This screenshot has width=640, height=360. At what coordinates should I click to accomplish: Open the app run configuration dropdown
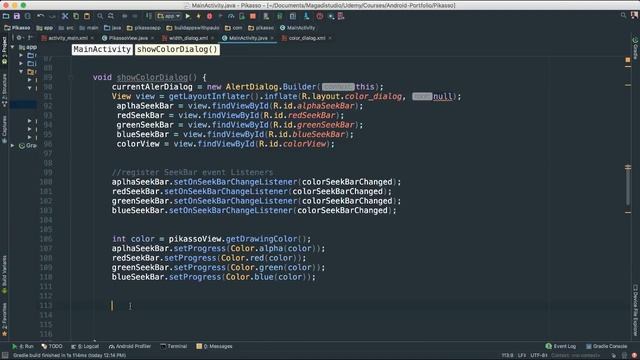tap(169, 16)
